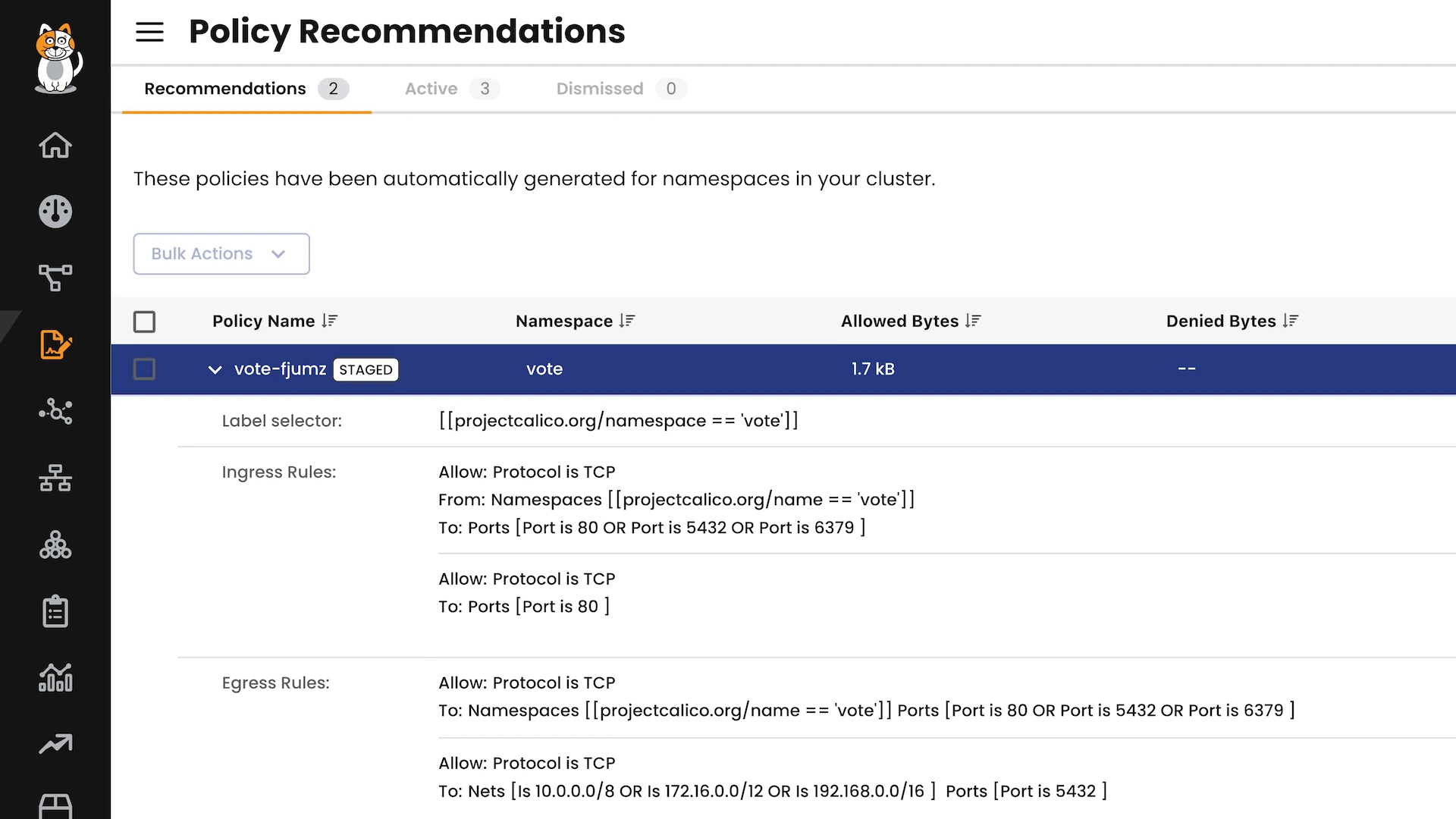Click the clipboard compliance icon in sidebar
The height and width of the screenshot is (819, 1456).
pos(55,612)
